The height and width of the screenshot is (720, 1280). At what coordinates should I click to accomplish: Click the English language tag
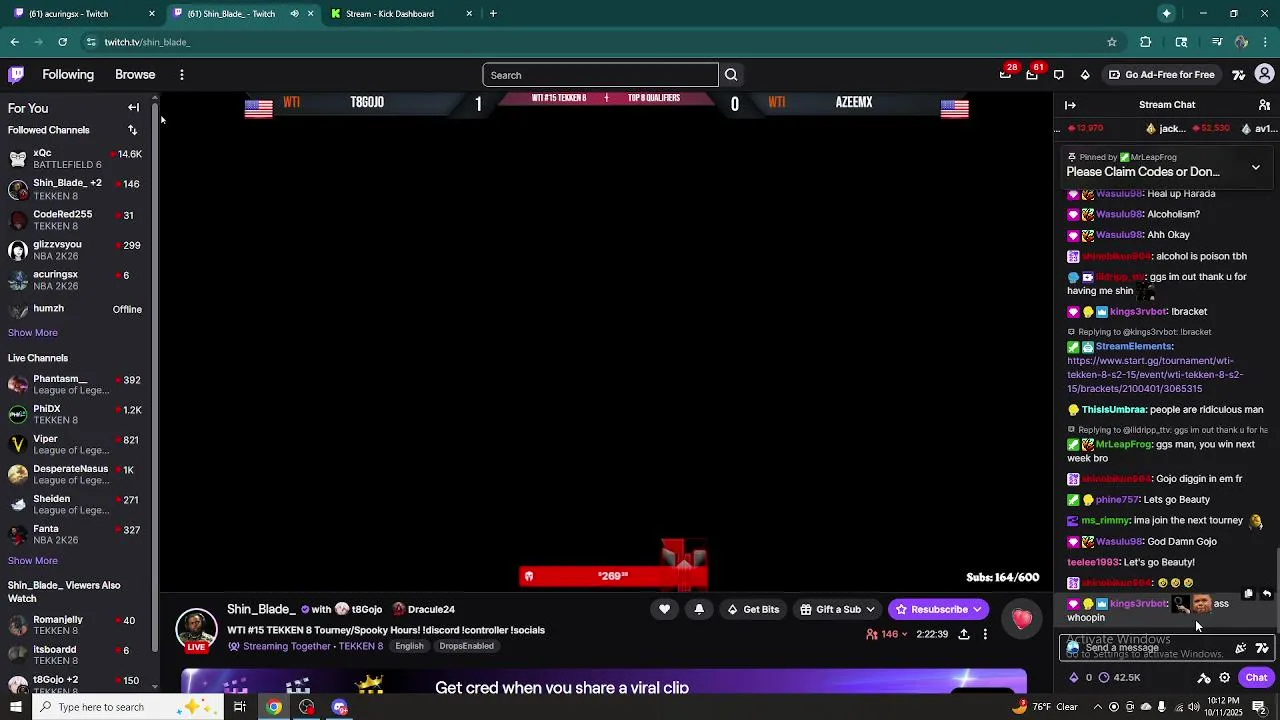coord(409,646)
